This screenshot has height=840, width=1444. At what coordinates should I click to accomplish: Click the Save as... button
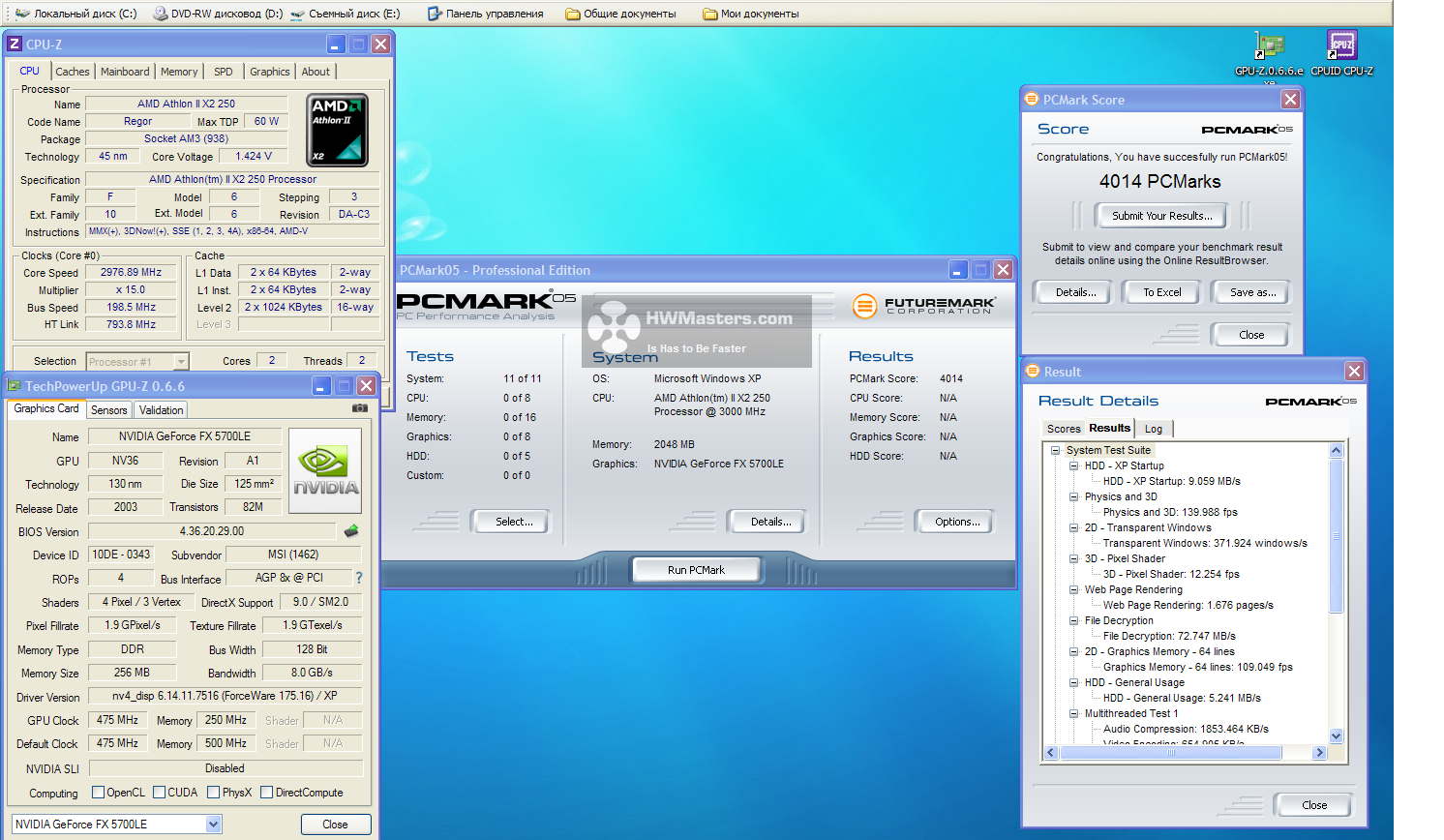(1252, 292)
